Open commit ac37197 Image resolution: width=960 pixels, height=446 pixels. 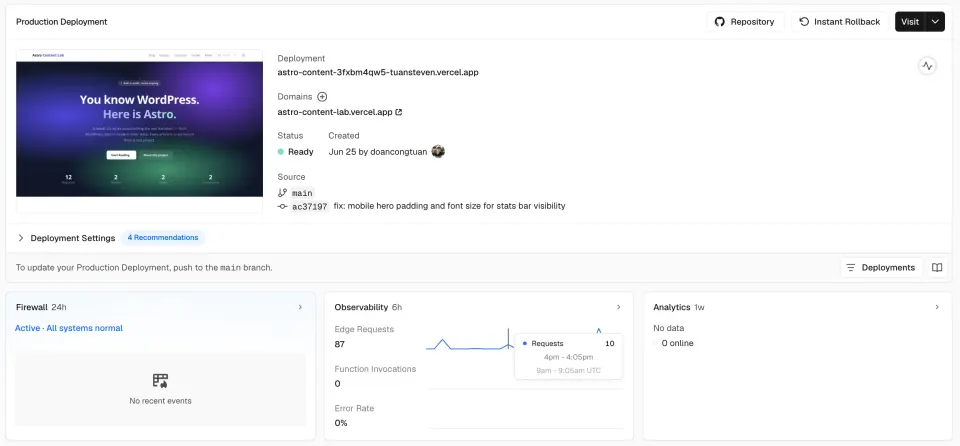coord(310,206)
